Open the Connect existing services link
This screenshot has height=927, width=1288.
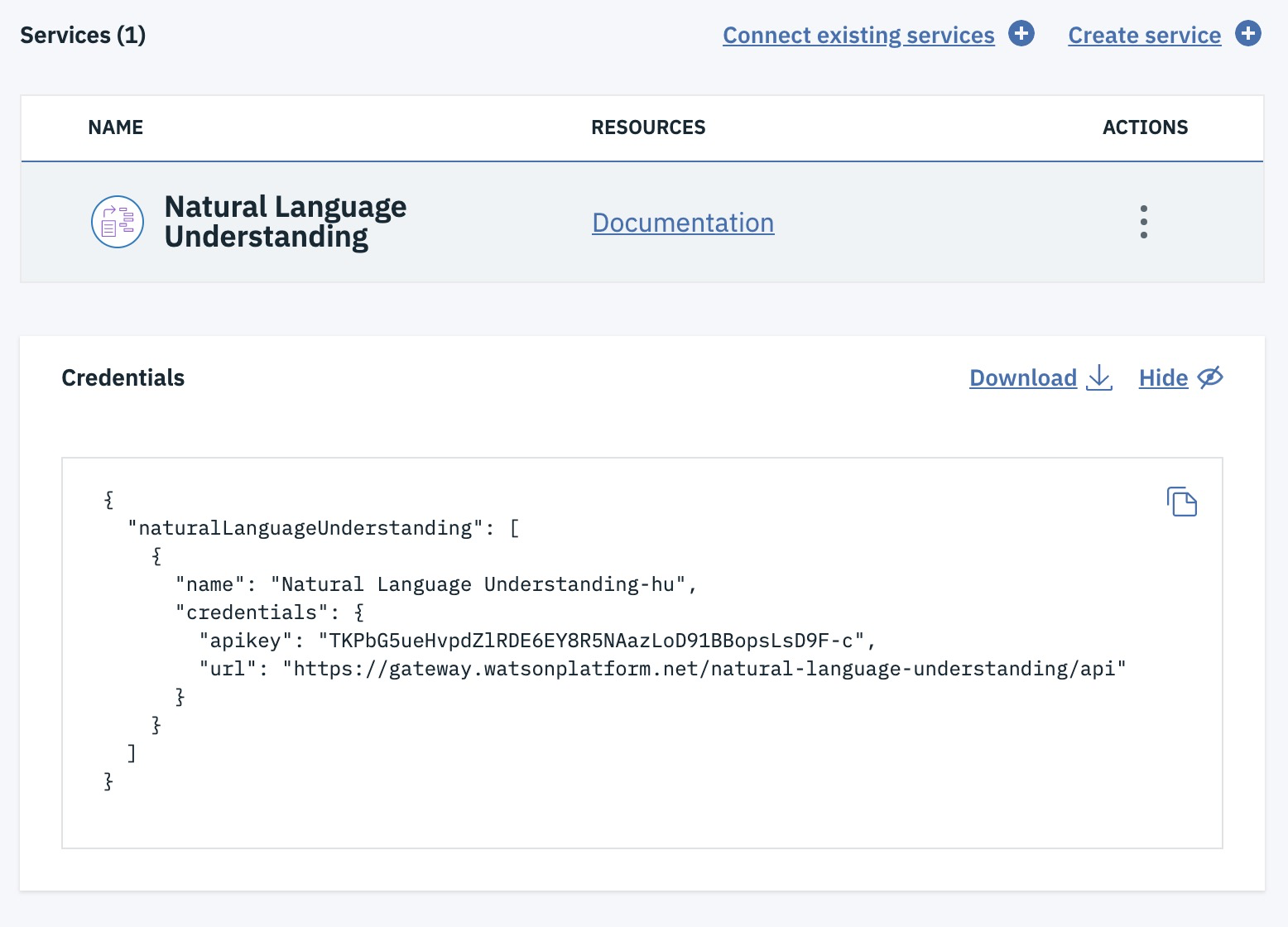[858, 35]
